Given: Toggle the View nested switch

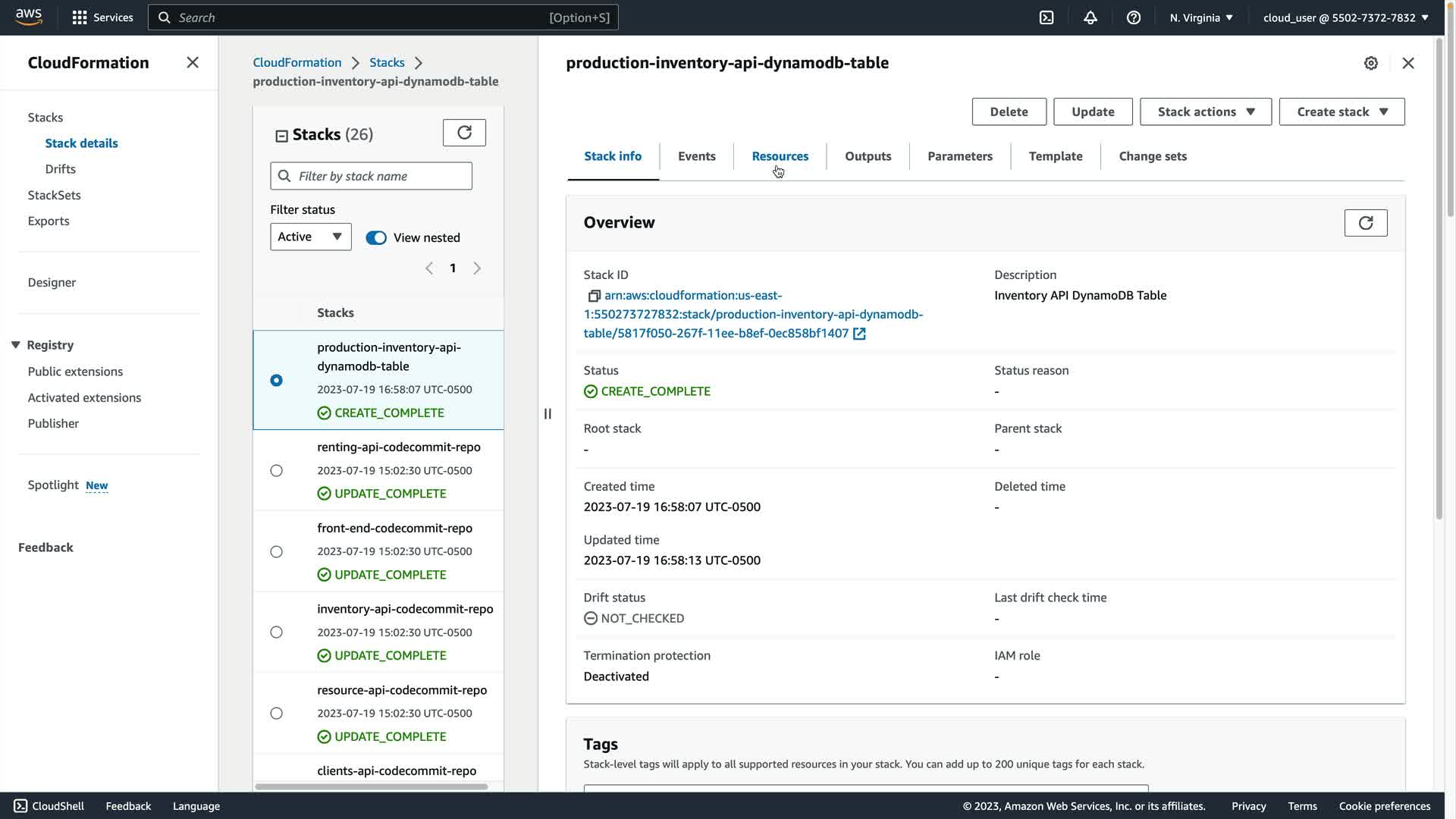Looking at the screenshot, I should (376, 237).
